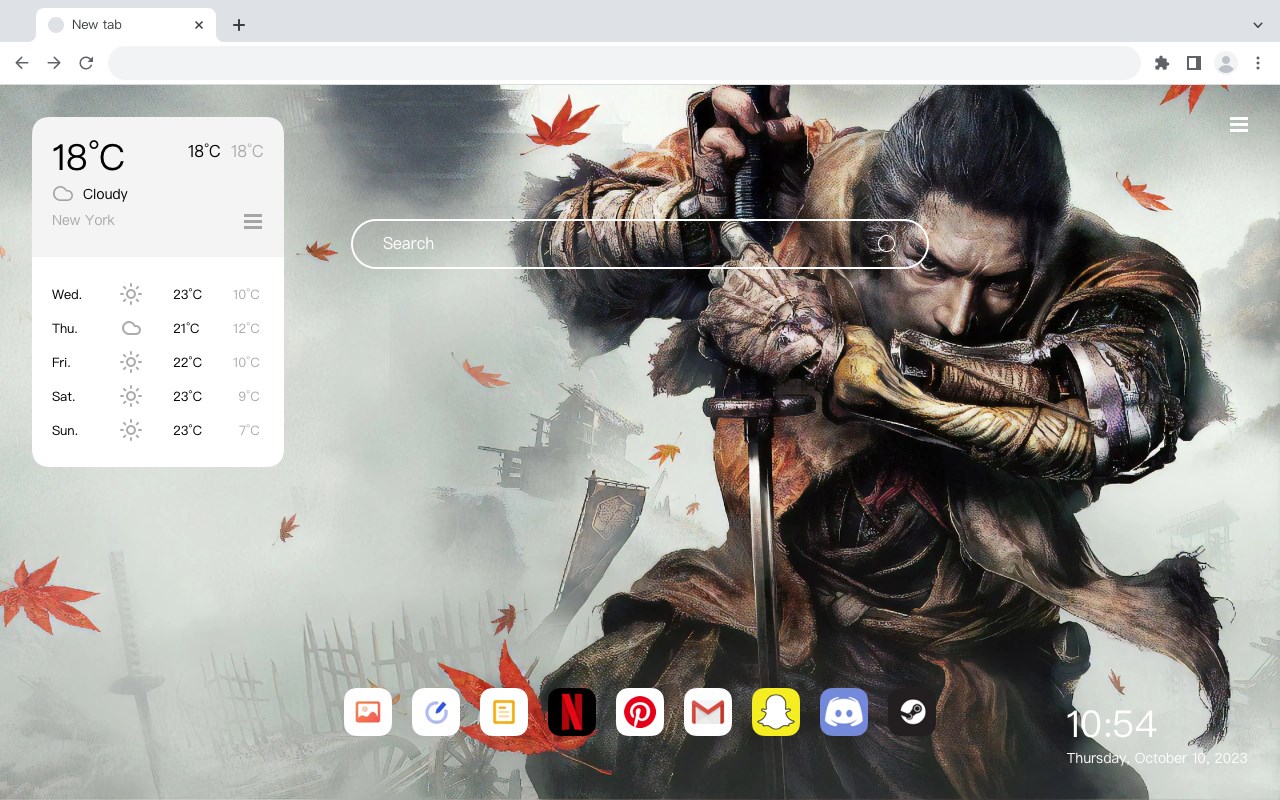Click Thursday's high of 21°C

pyautogui.click(x=186, y=328)
